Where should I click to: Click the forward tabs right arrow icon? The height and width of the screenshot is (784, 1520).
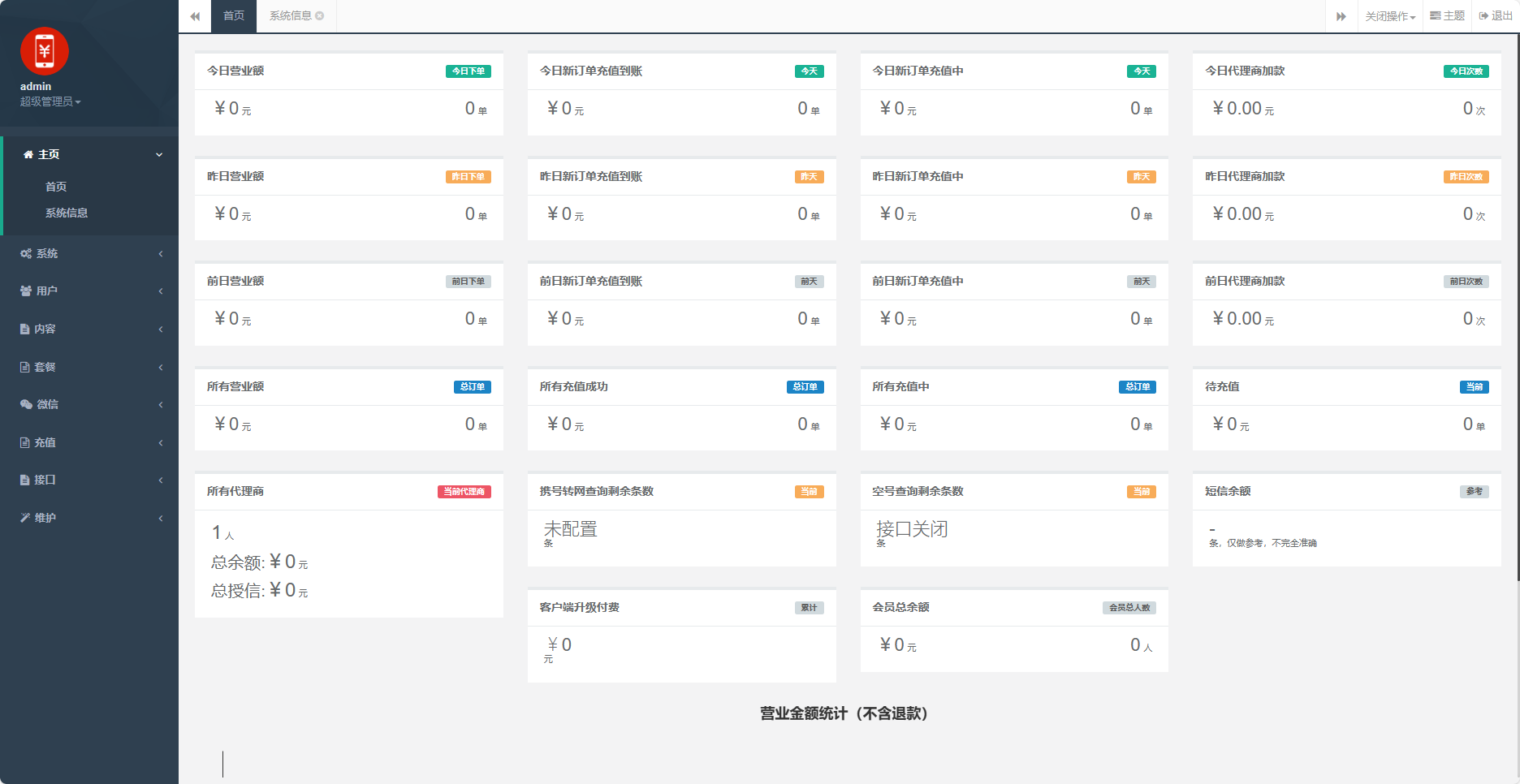1341,16
